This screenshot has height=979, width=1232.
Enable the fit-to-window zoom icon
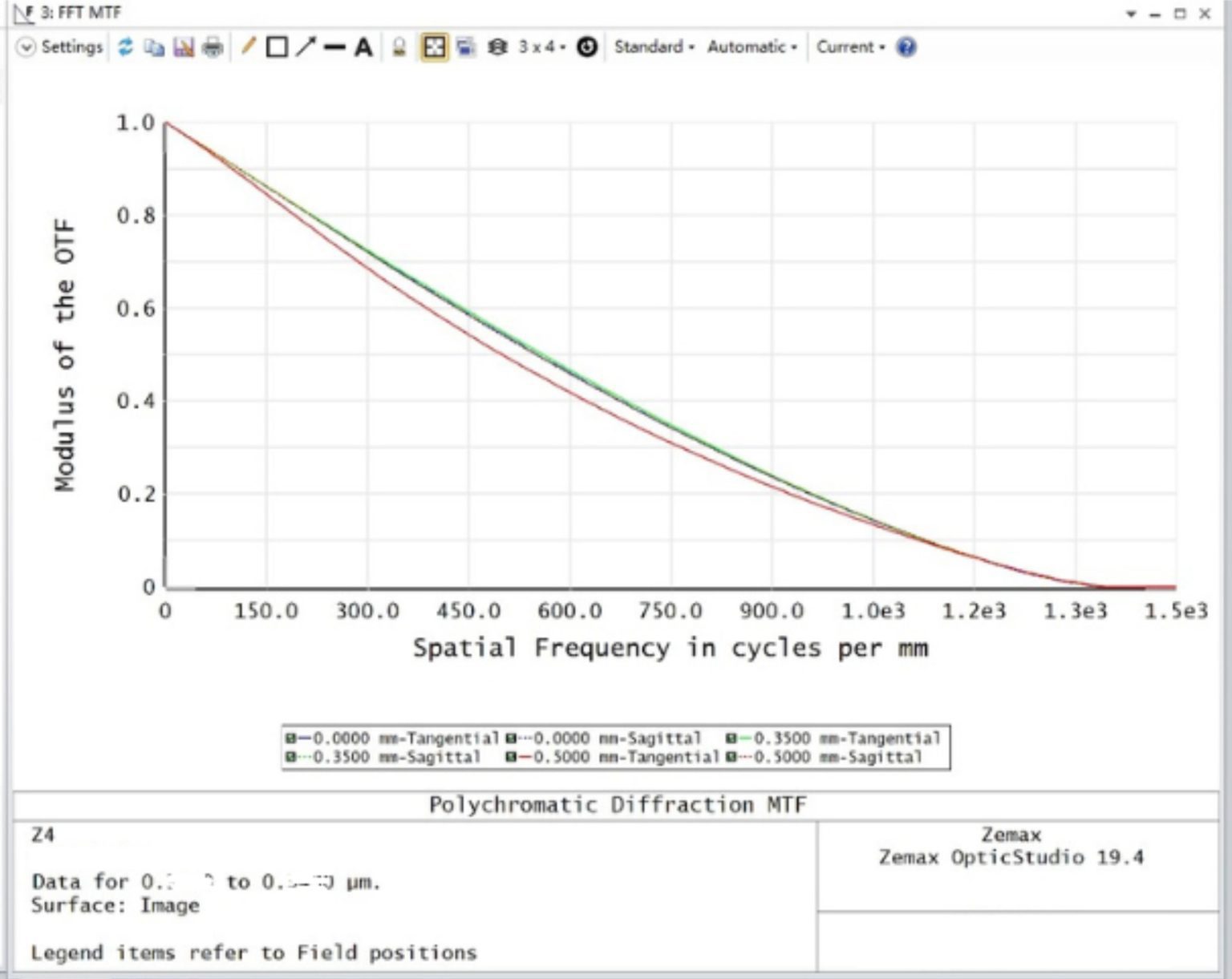click(433, 47)
